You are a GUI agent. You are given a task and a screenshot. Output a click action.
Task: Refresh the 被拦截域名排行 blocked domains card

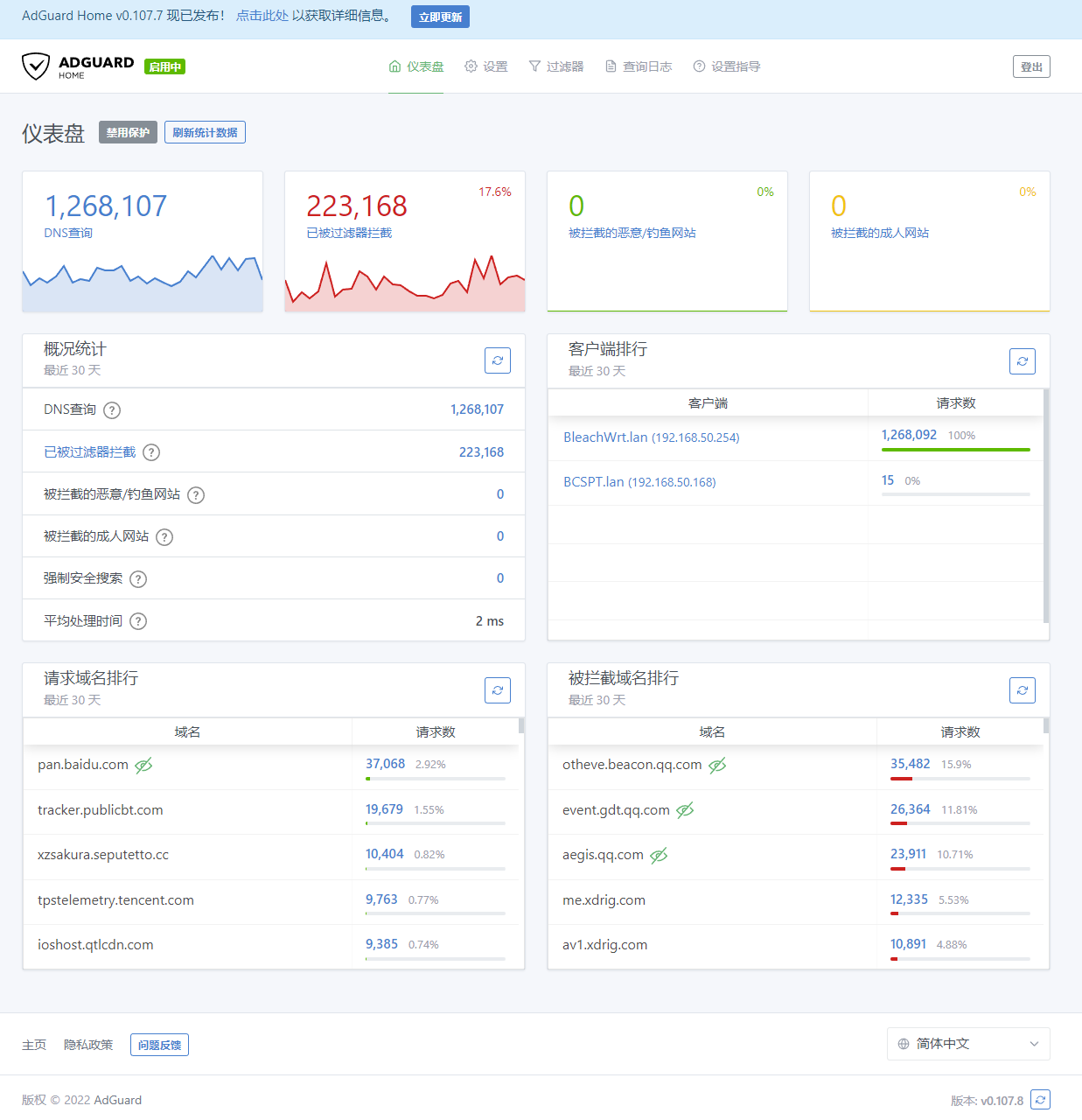pyautogui.click(x=1023, y=690)
